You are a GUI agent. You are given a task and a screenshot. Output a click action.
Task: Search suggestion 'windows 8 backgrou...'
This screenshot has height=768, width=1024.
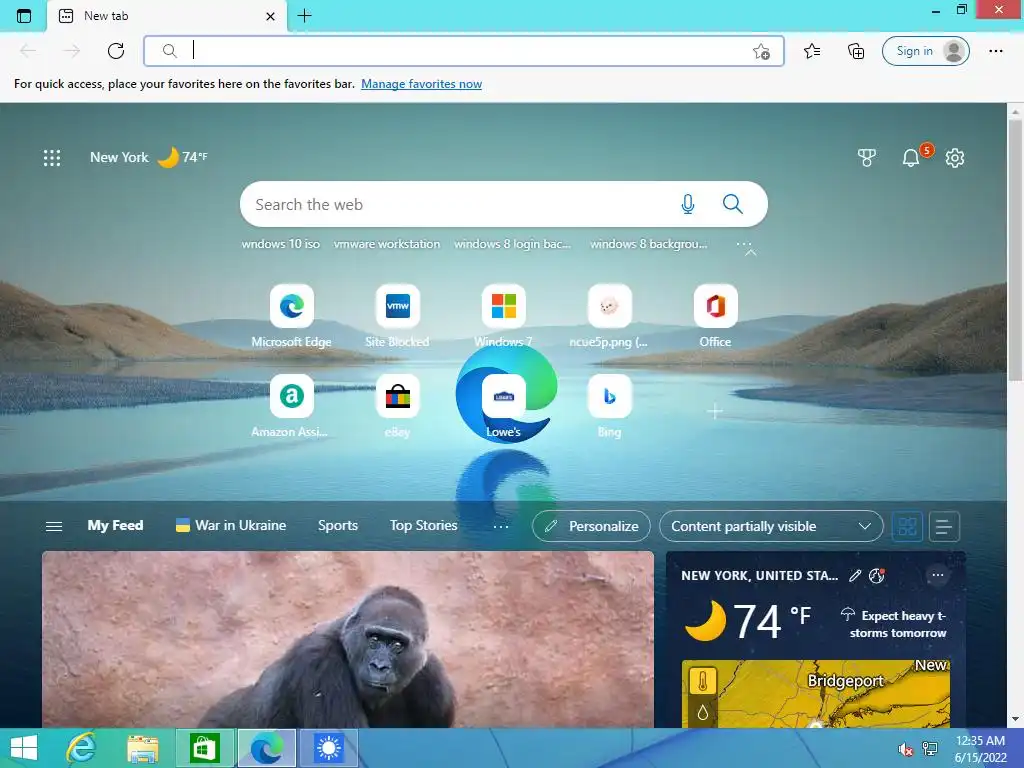(648, 244)
